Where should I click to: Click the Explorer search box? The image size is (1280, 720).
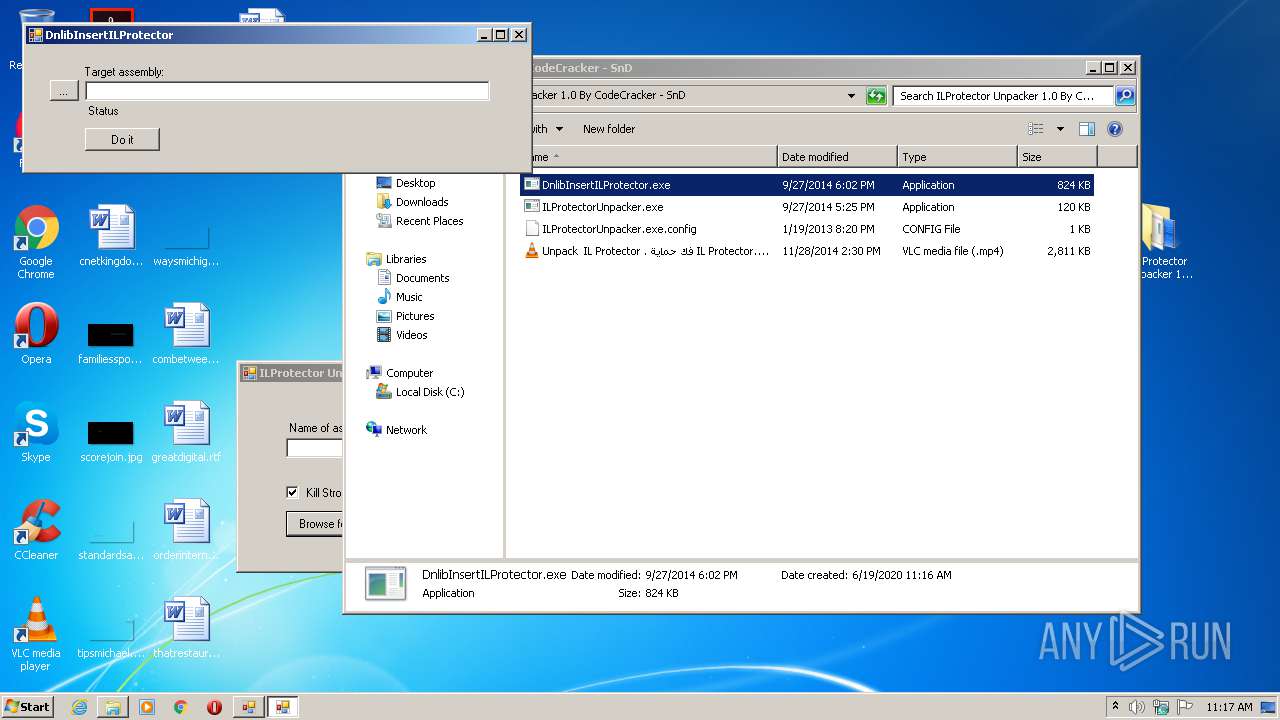tap(1003, 96)
